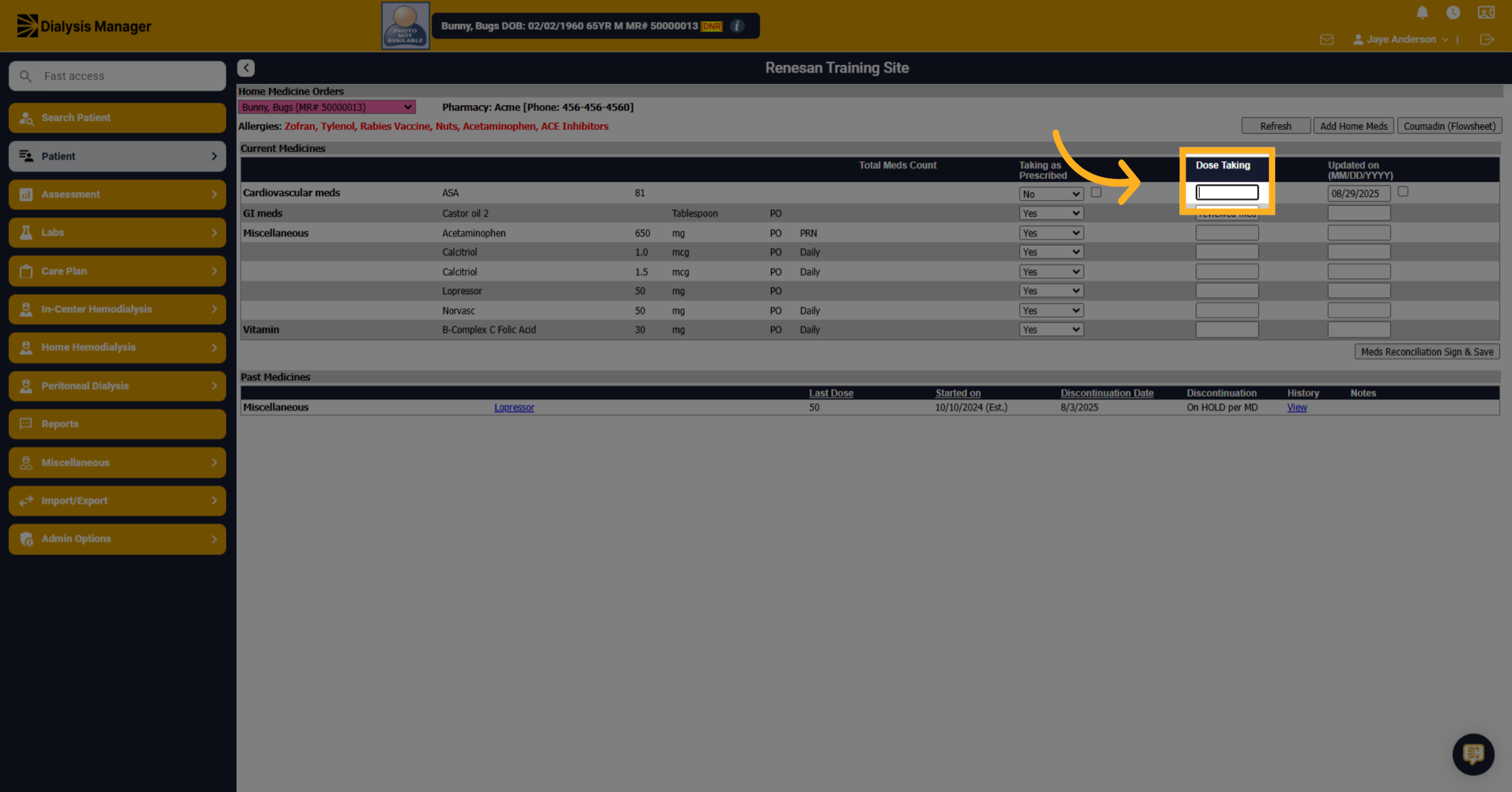Click Meds Reconciliation Sign & Save
This screenshot has width=1512, height=792.
[x=1427, y=352]
